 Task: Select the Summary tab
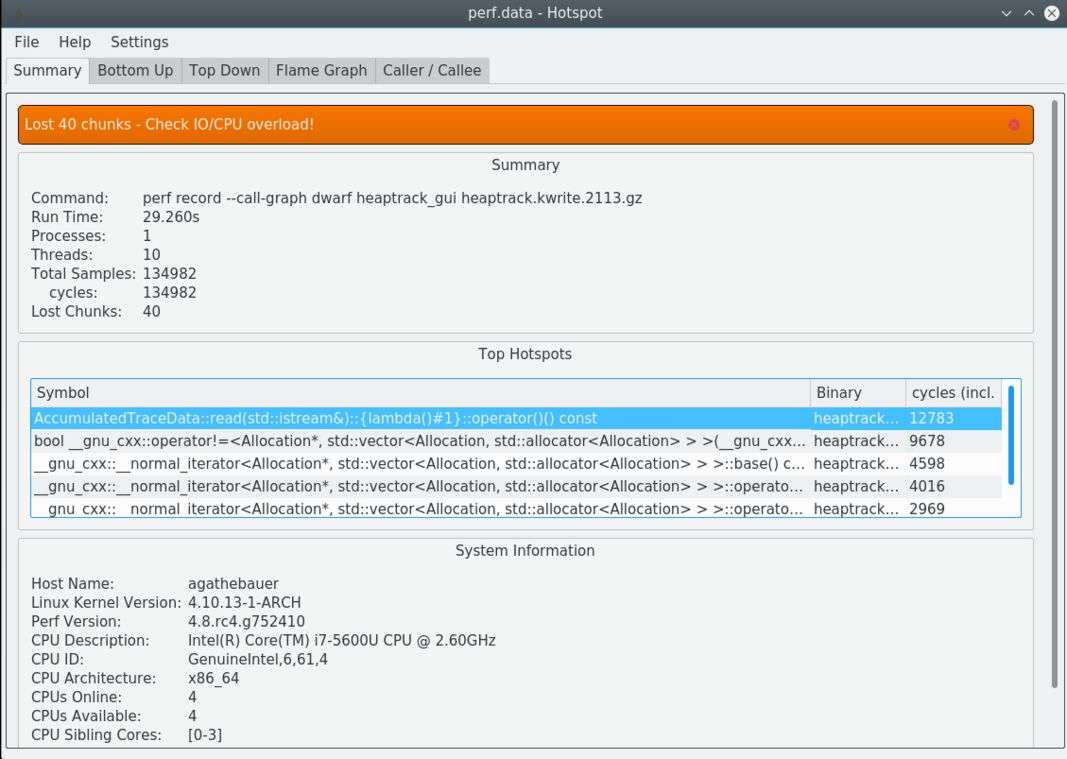(x=47, y=70)
